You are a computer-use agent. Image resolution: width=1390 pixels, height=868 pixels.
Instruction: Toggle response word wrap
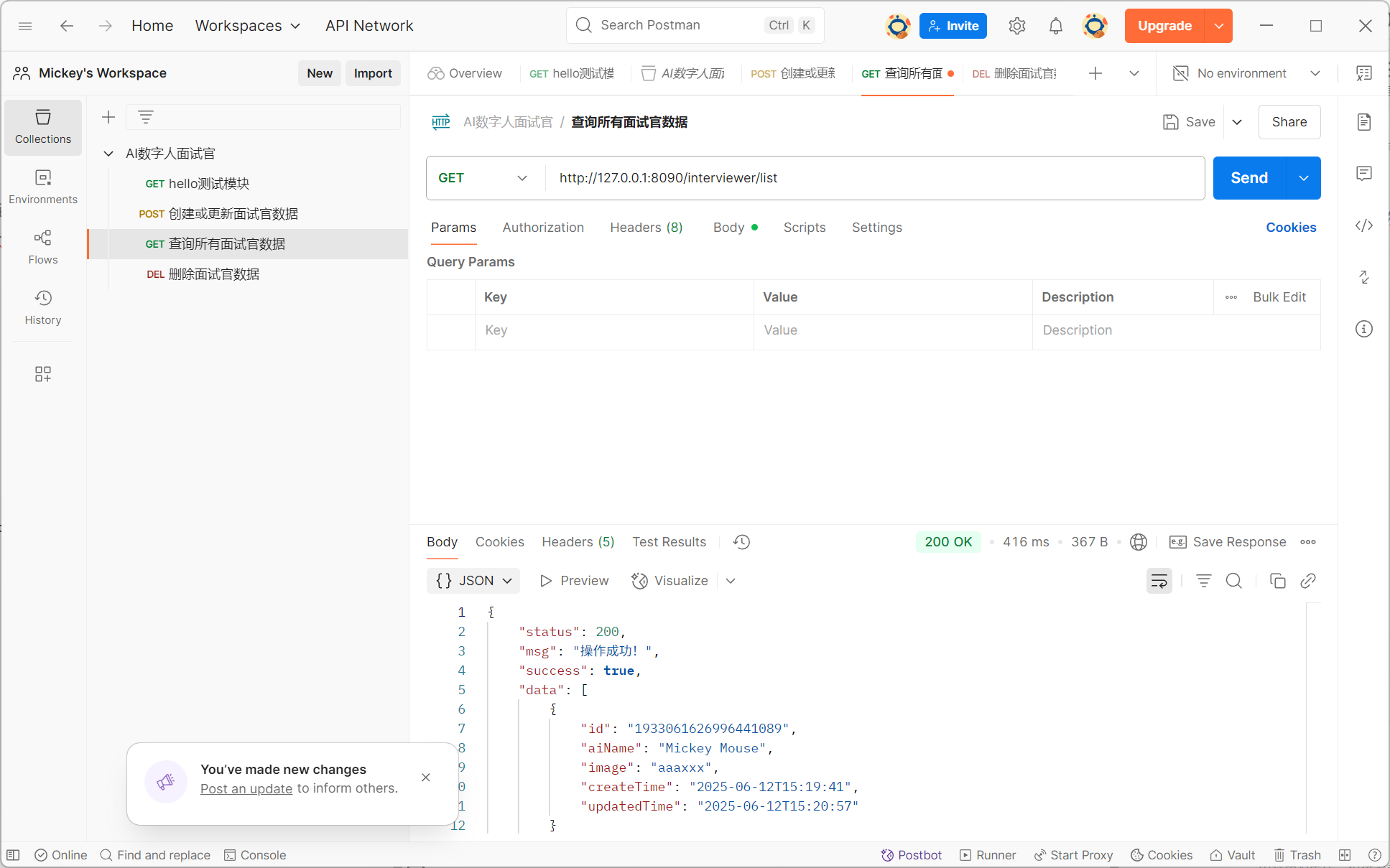pyautogui.click(x=1159, y=581)
